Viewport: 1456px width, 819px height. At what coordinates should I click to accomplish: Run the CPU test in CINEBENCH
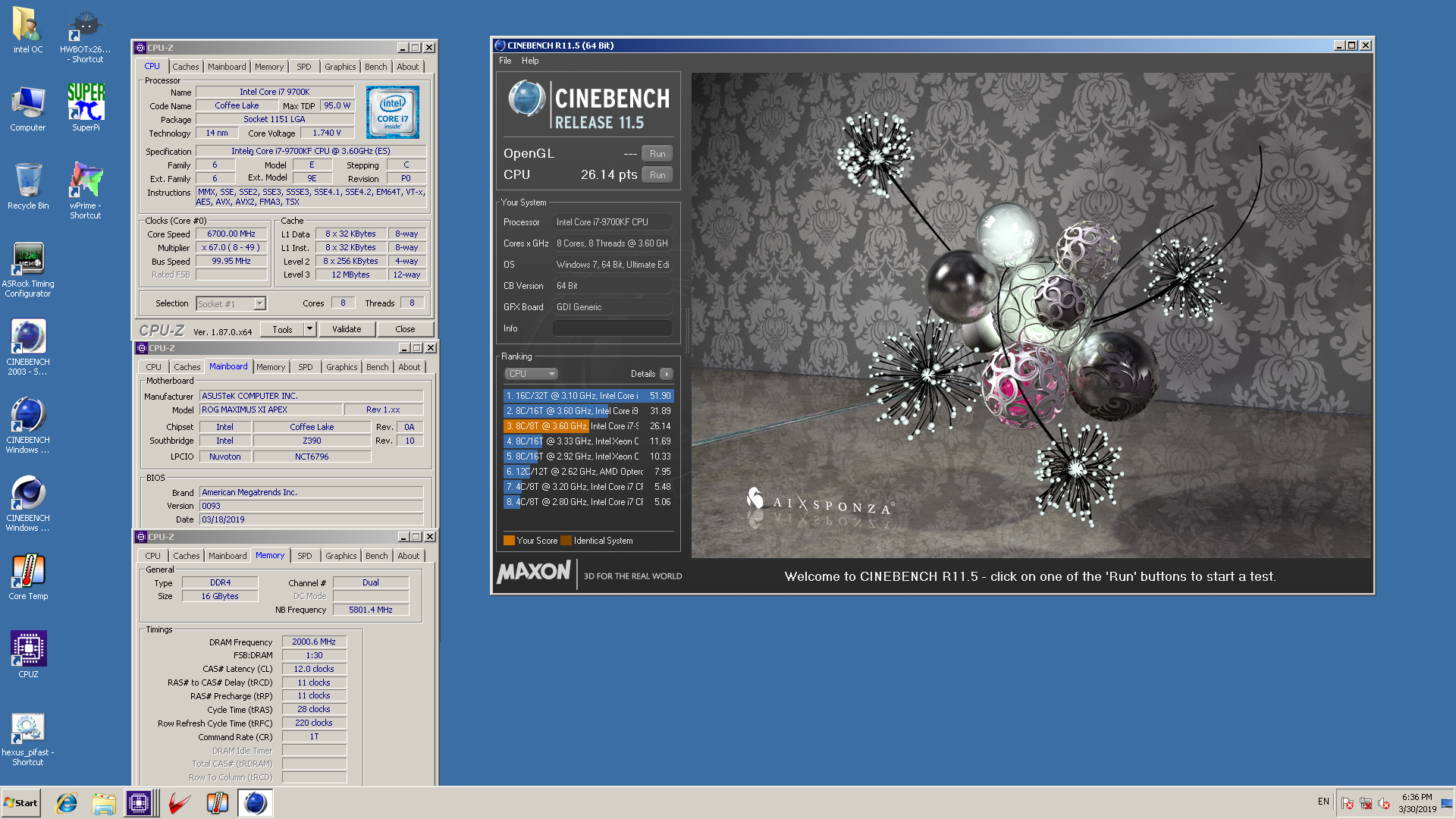point(657,175)
